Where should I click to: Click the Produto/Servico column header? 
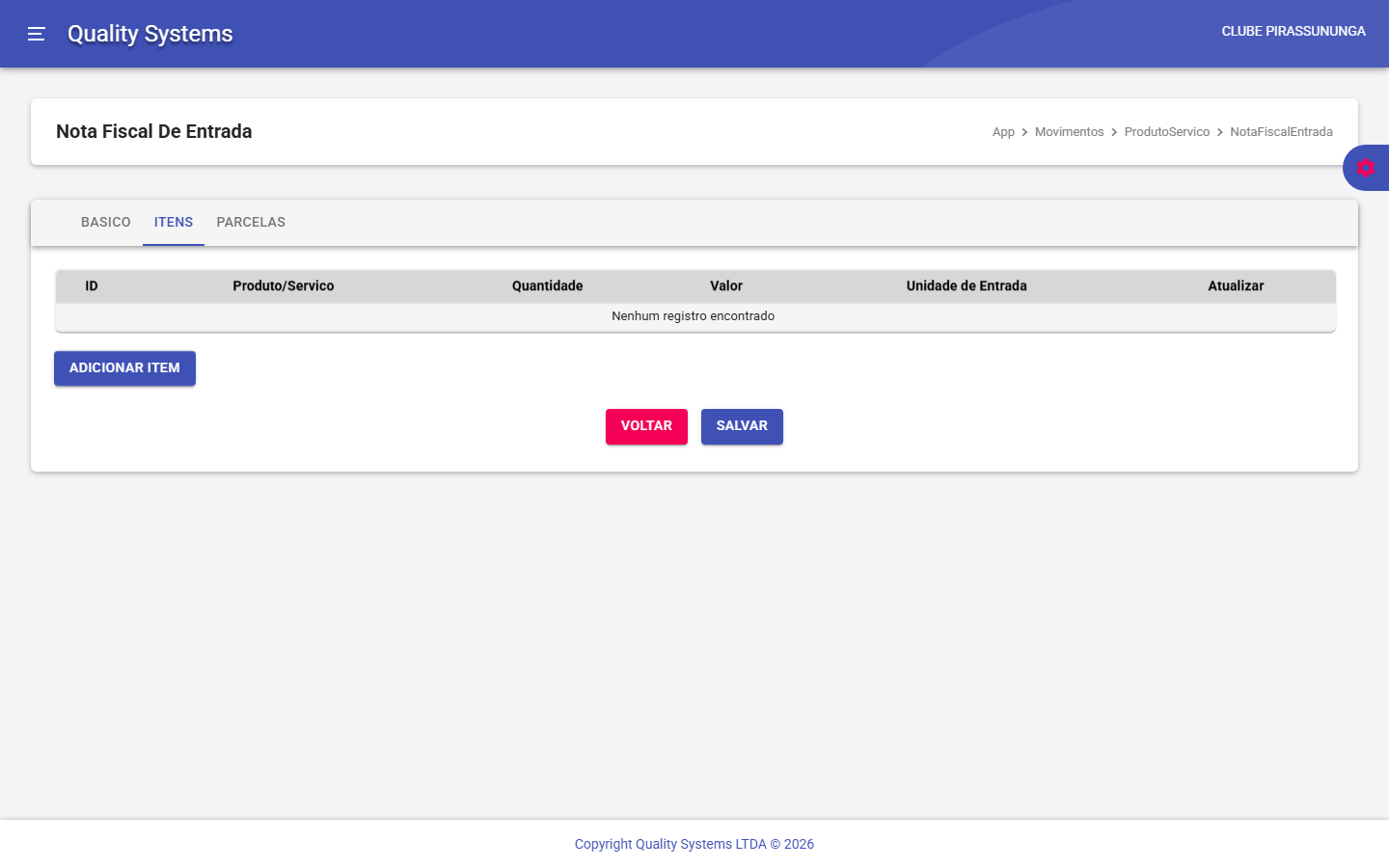[x=284, y=286]
